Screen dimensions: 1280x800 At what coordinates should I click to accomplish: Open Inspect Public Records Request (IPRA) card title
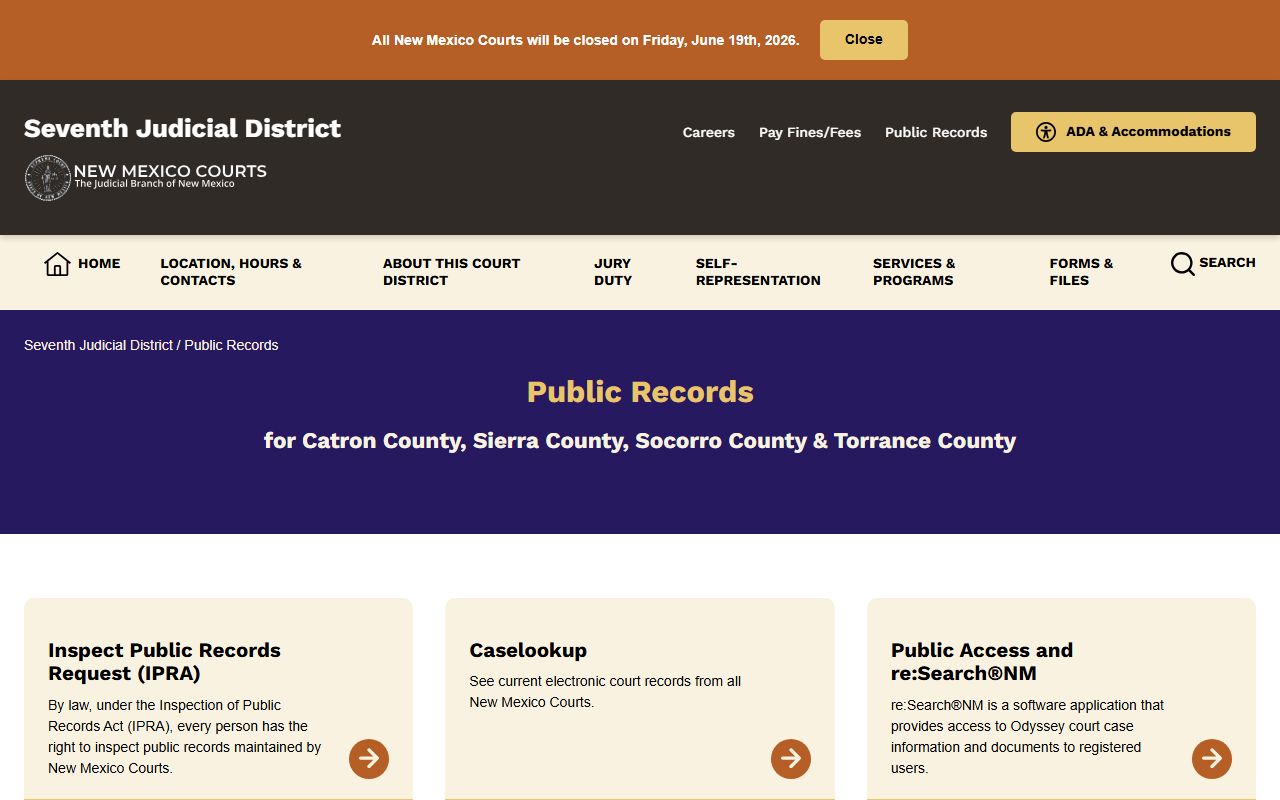pyautogui.click(x=164, y=662)
